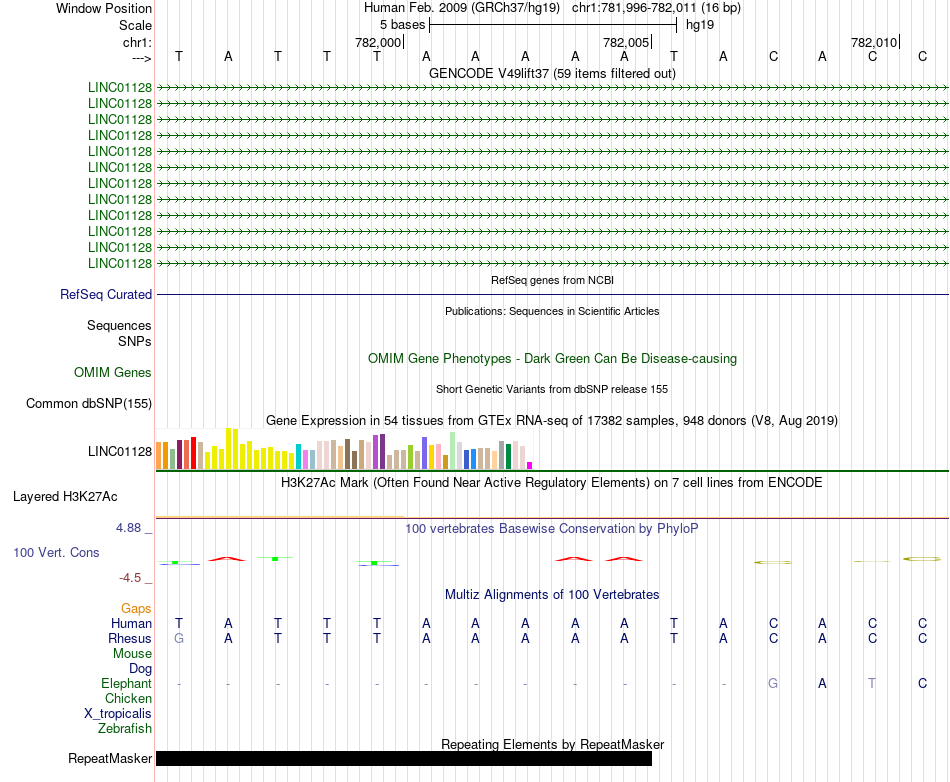Screen dimensions: 950x782
Task: Select the Zebrafish alignment row label
Action: point(125,729)
